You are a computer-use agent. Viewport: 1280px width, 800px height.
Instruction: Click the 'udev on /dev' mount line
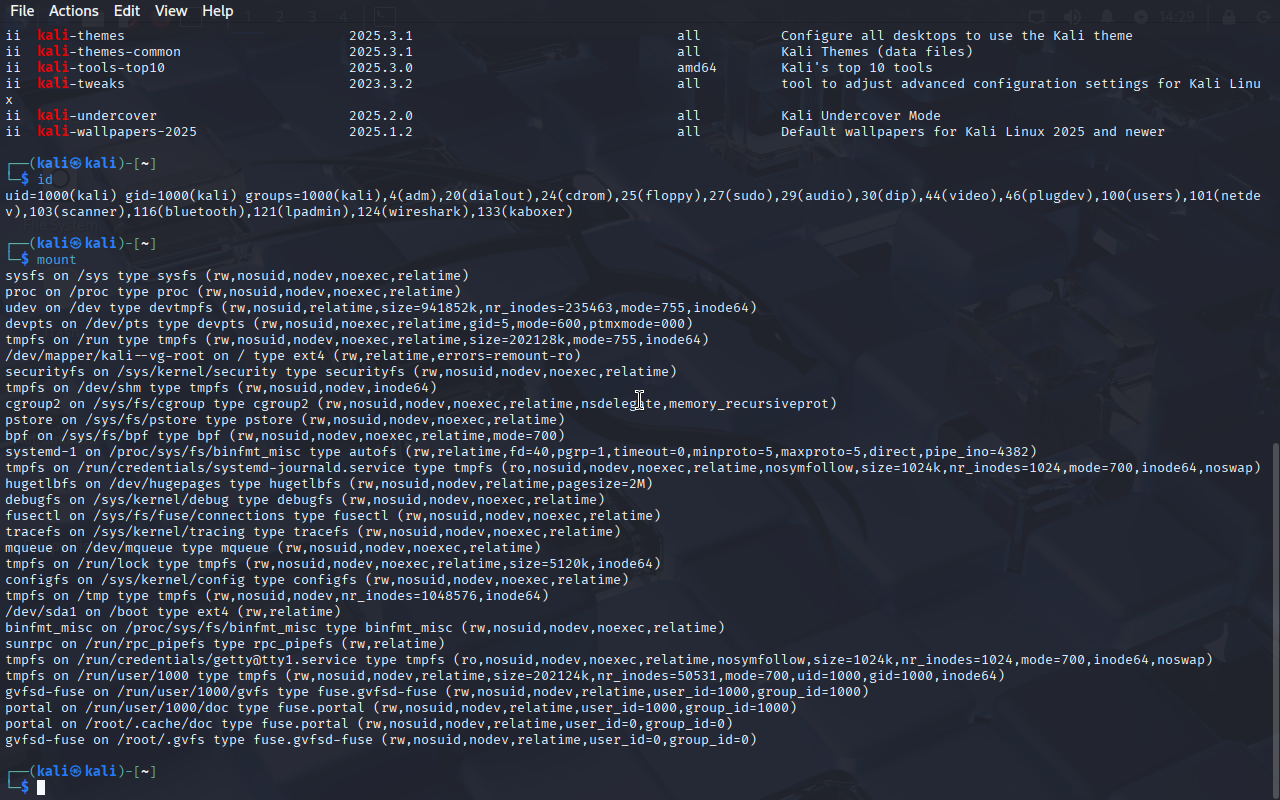[381, 308]
